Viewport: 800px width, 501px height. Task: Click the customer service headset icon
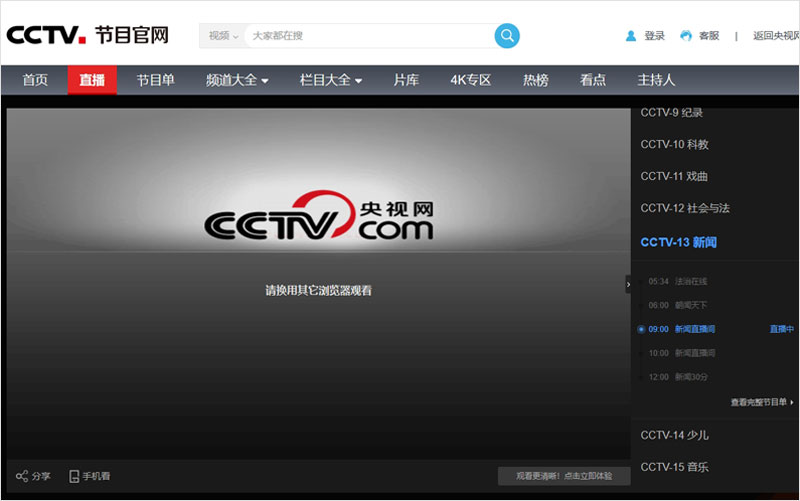coord(686,36)
